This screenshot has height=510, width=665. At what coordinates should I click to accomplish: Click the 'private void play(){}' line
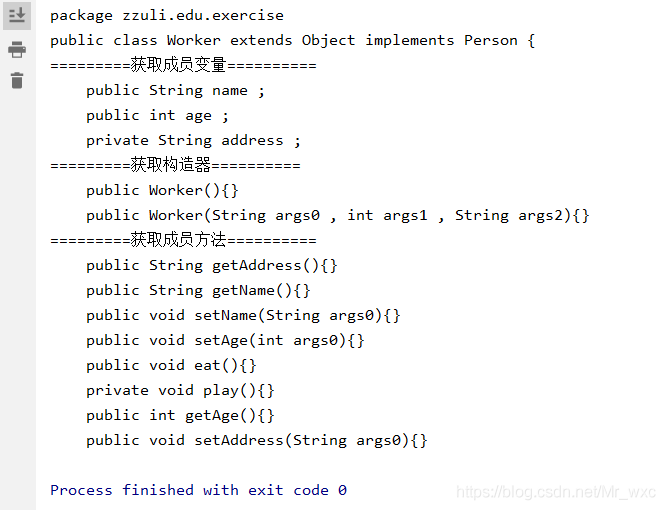[x=180, y=391]
